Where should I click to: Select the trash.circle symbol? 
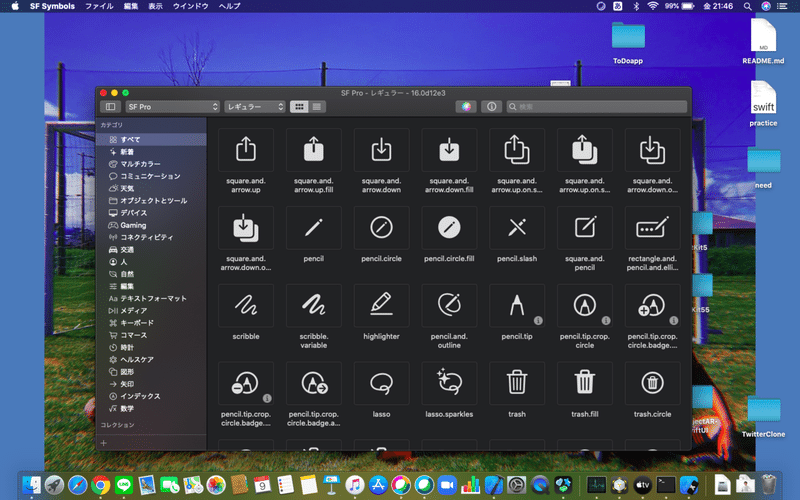coord(653,383)
